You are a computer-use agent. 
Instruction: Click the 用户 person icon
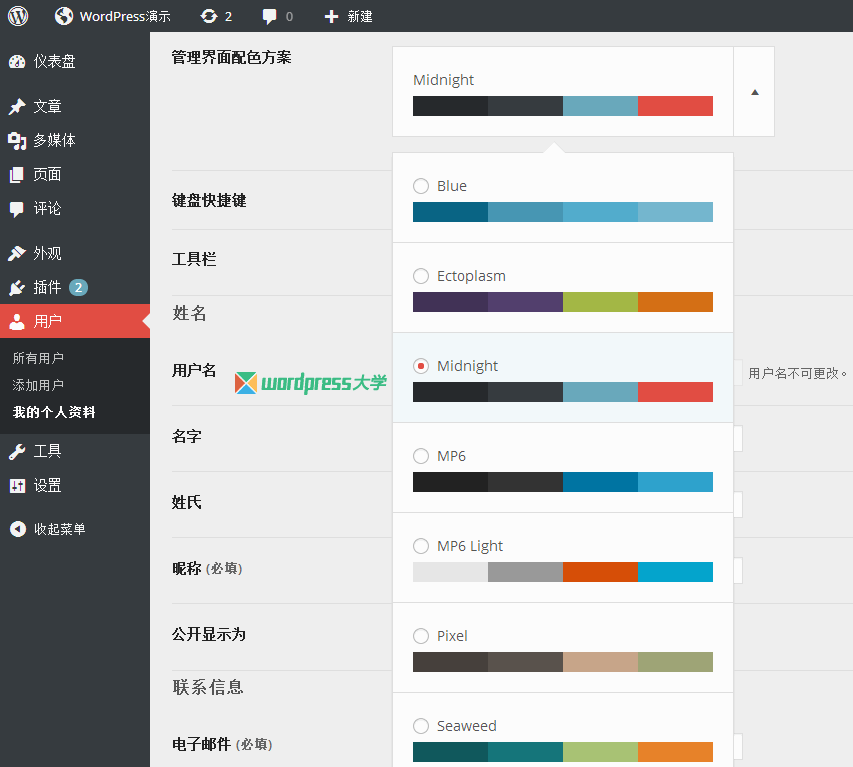[x=17, y=321]
